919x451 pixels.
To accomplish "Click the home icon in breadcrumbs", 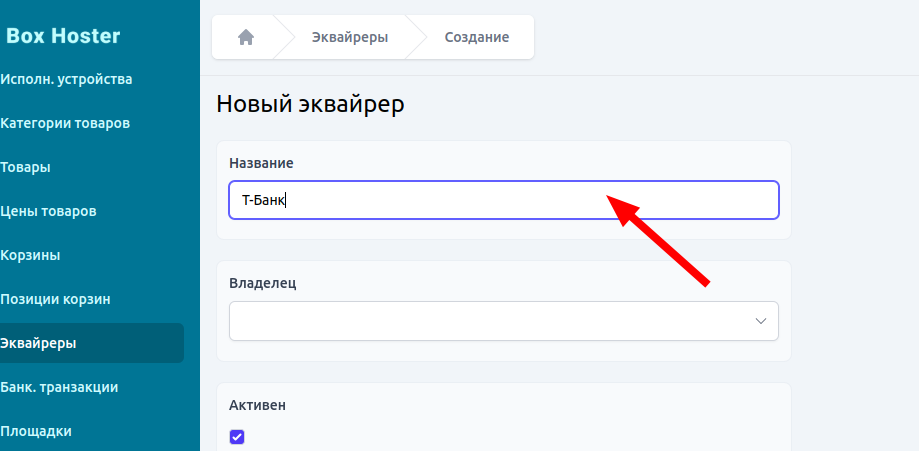I will pos(246,37).
